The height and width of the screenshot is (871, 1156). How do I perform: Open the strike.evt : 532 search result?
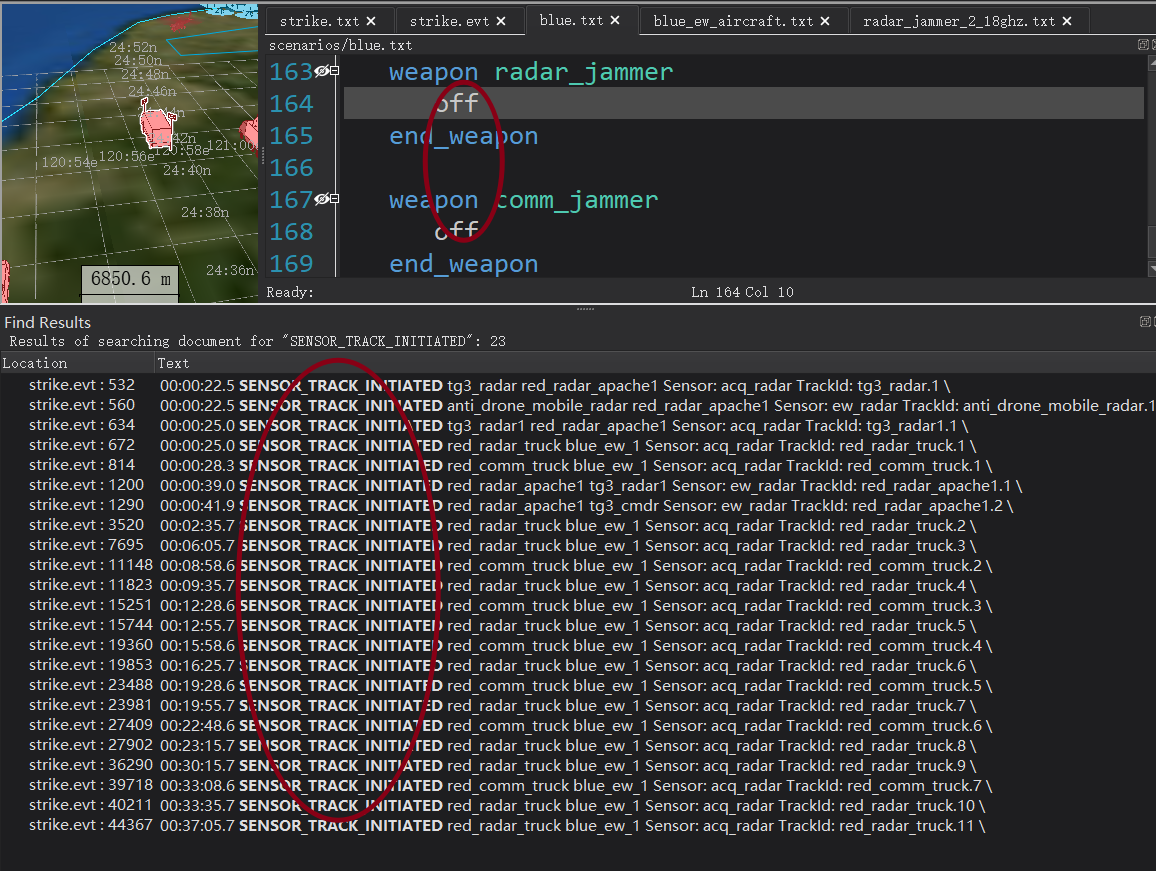[x=81, y=385]
